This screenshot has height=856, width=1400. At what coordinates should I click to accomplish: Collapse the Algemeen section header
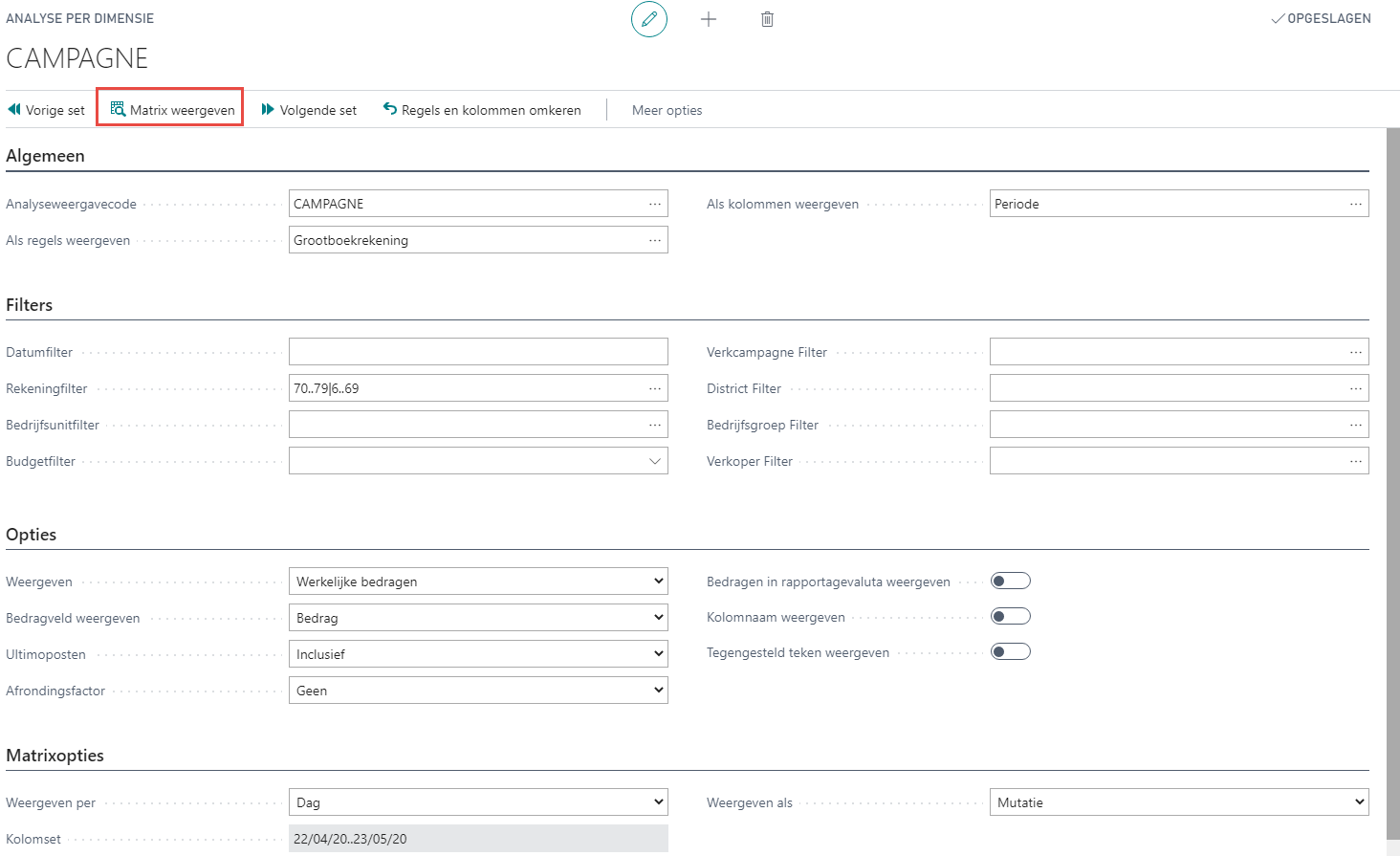coord(45,156)
